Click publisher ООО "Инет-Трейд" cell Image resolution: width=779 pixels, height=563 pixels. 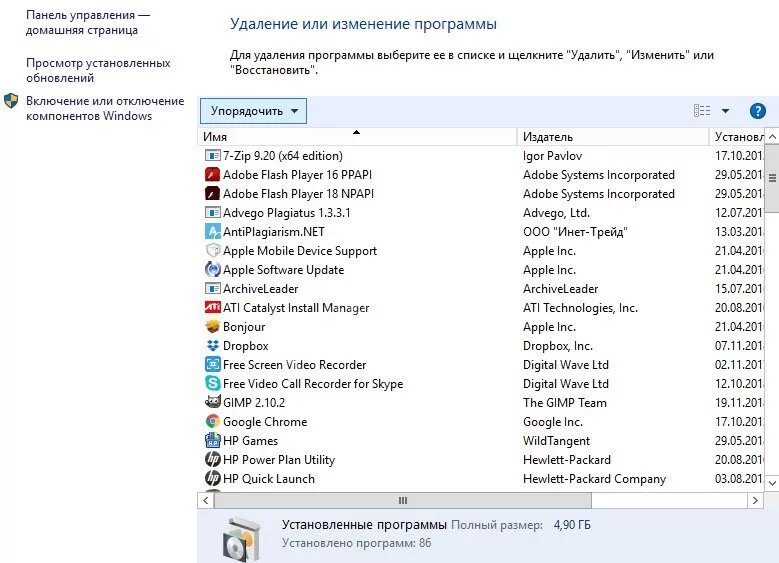tap(575, 232)
